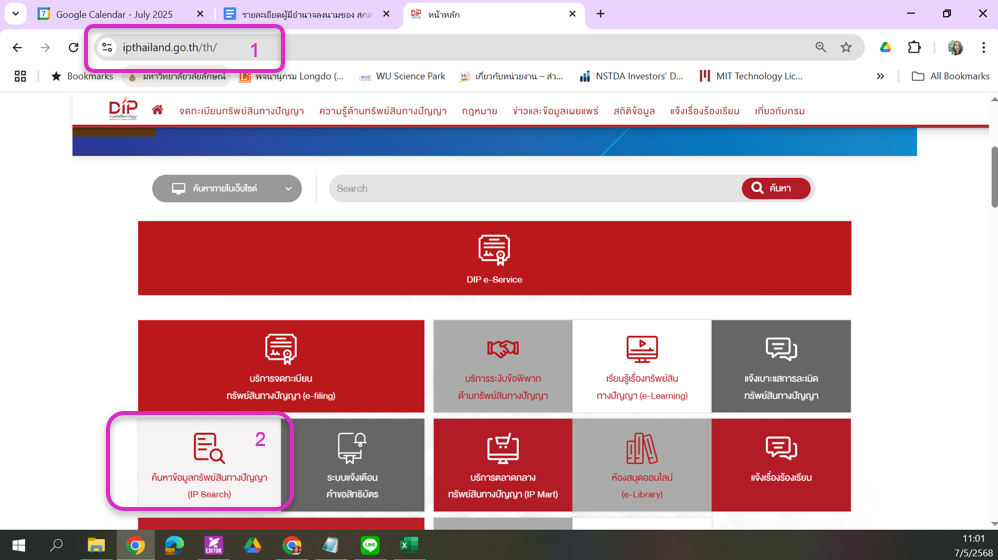Open IP Search tile with magnifier document

[209, 464]
